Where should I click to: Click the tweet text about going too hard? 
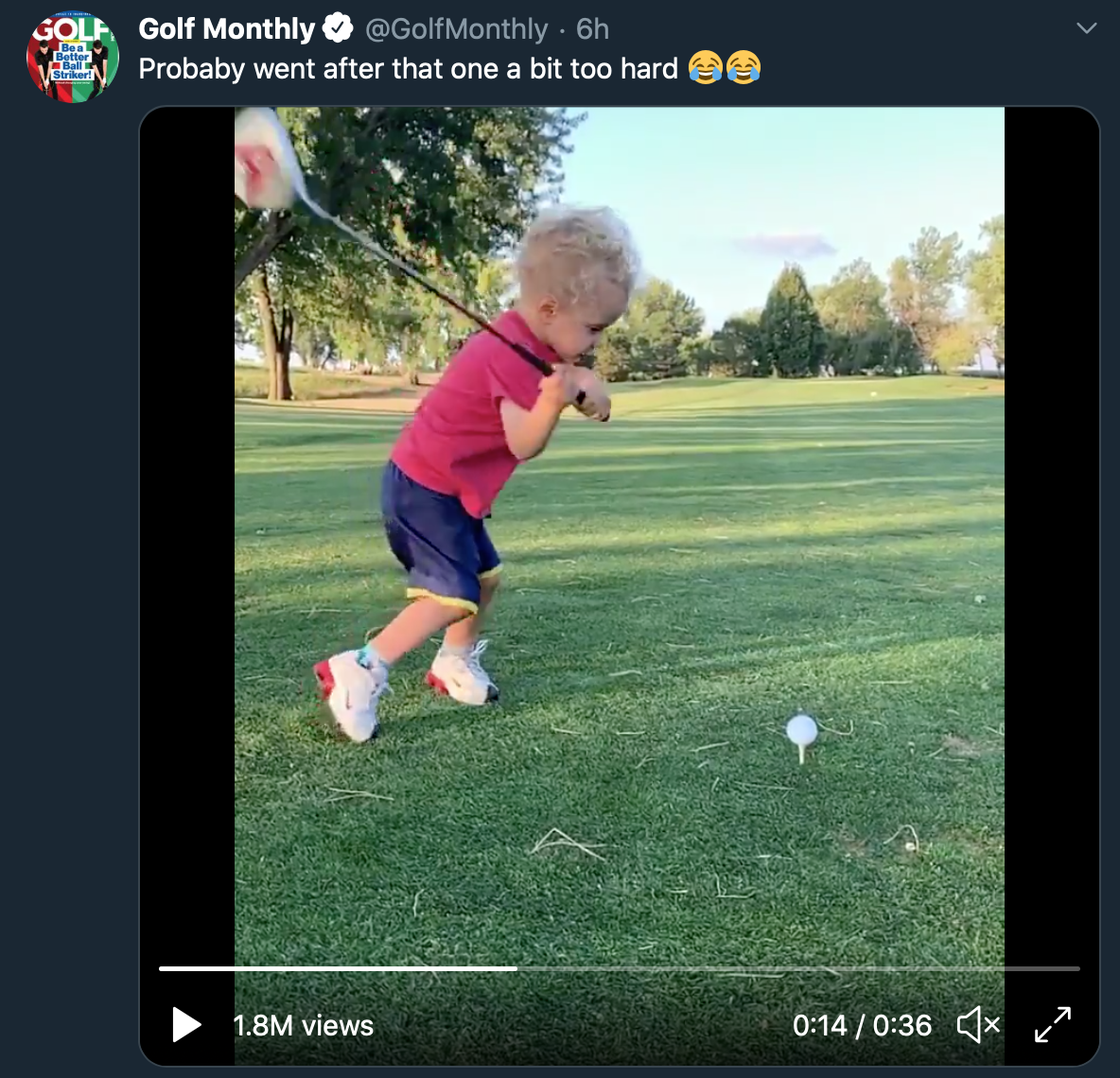[x=408, y=69]
